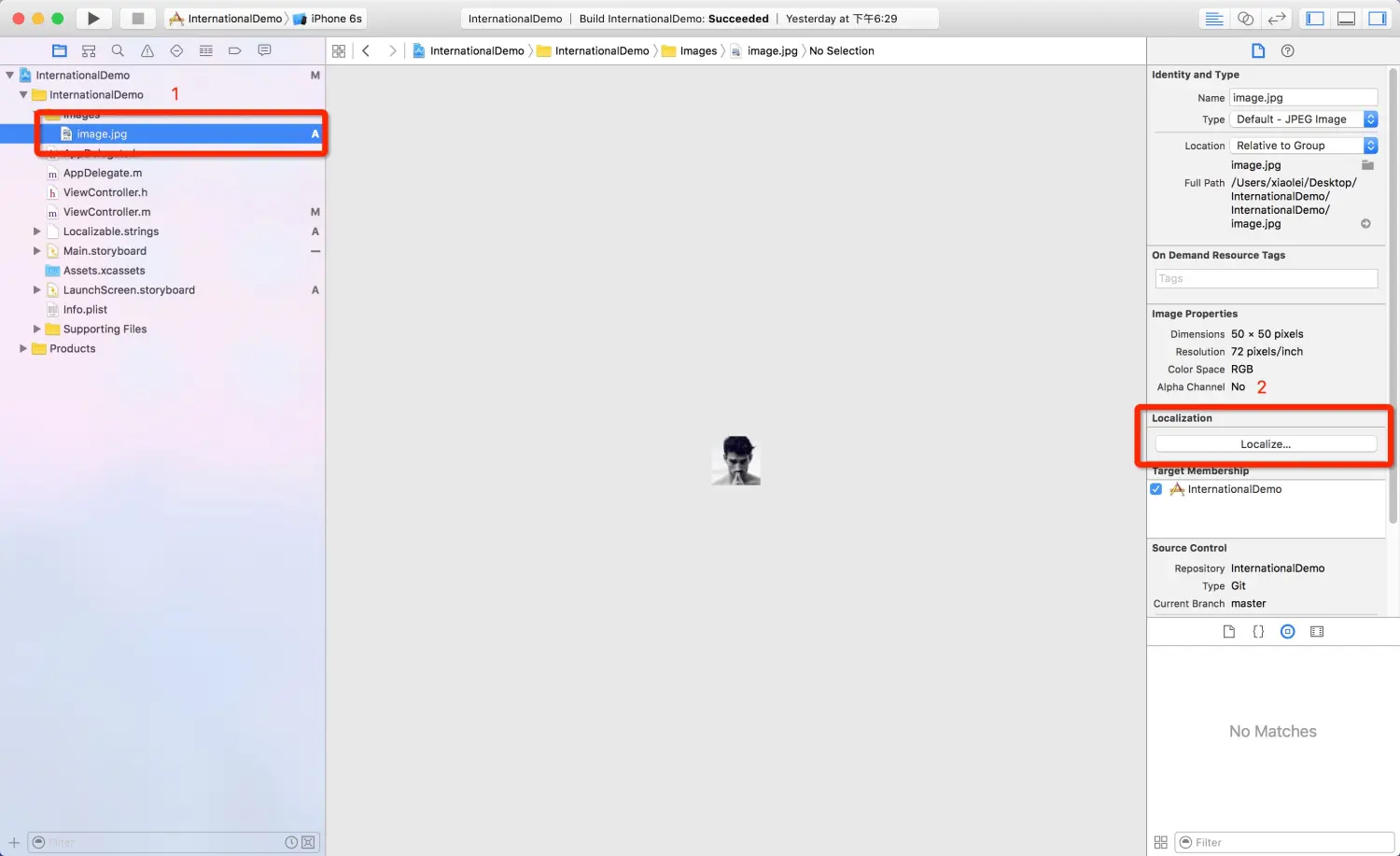The height and width of the screenshot is (856, 1400).
Task: Click image.jpg in jump bar
Action: click(x=763, y=51)
